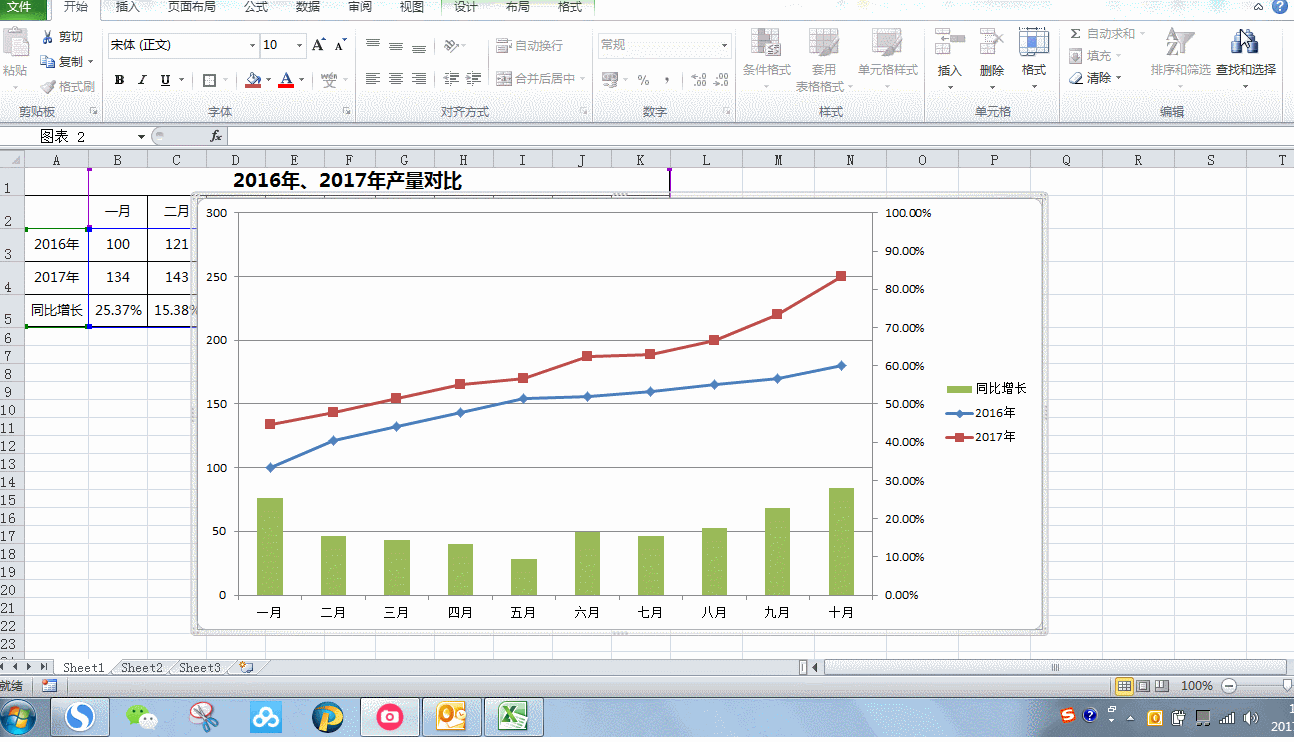
Task: Open the font size dropdown
Action: point(299,45)
